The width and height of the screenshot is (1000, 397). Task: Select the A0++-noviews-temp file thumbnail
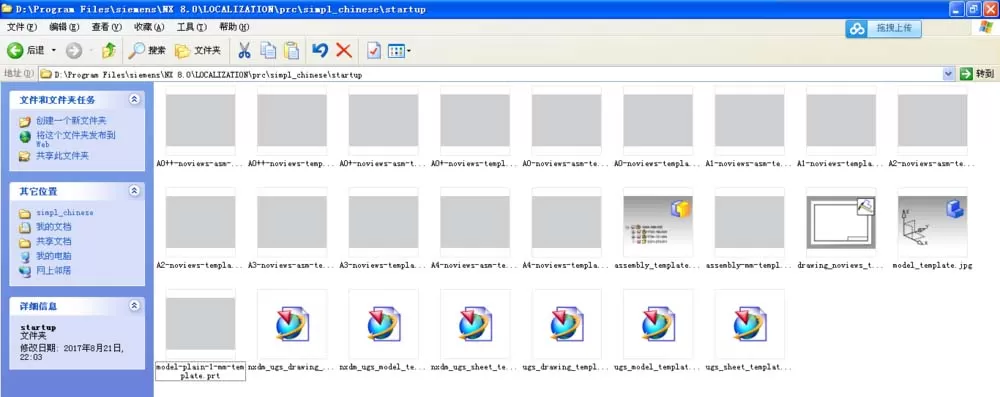pyautogui.click(x=292, y=121)
